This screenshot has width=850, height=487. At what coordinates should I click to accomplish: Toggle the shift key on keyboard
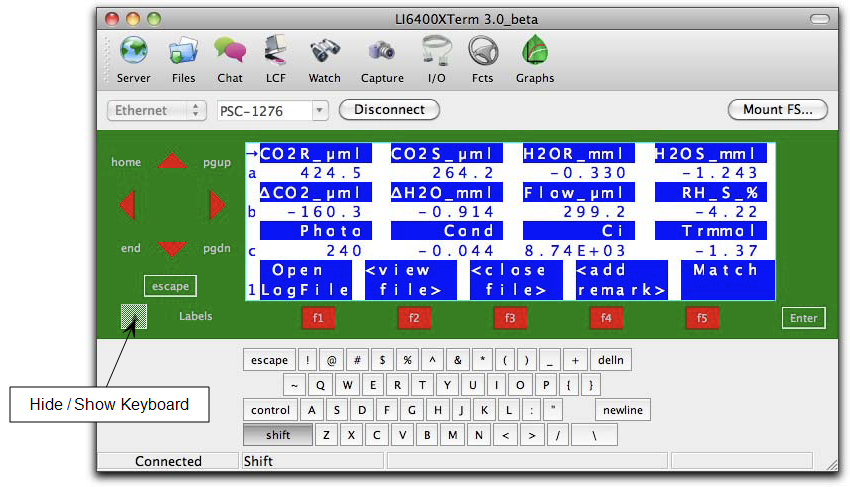coord(278,435)
